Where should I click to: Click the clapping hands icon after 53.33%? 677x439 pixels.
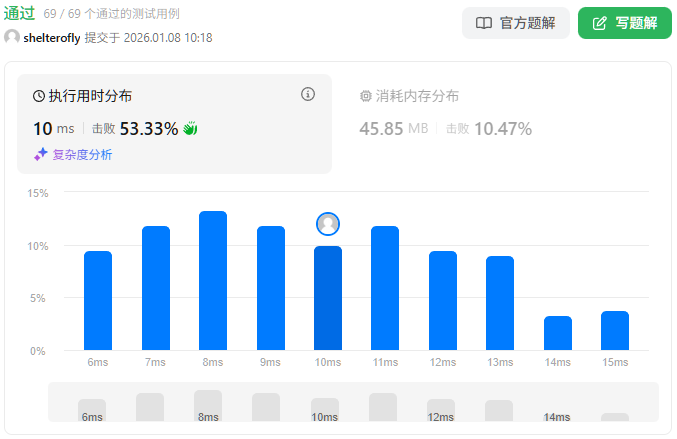191,129
